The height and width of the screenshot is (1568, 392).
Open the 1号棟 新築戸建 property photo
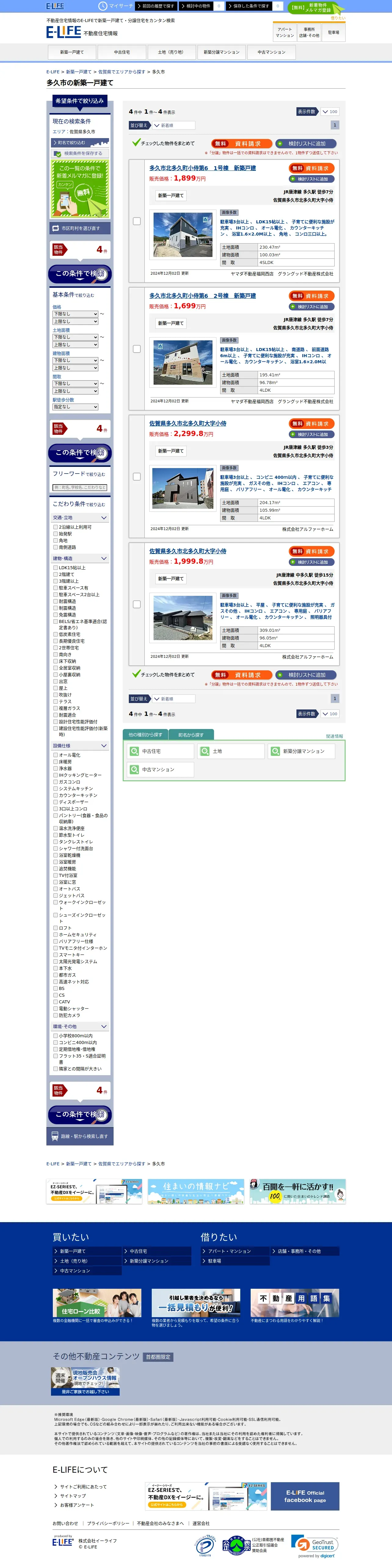pyautogui.click(x=182, y=235)
